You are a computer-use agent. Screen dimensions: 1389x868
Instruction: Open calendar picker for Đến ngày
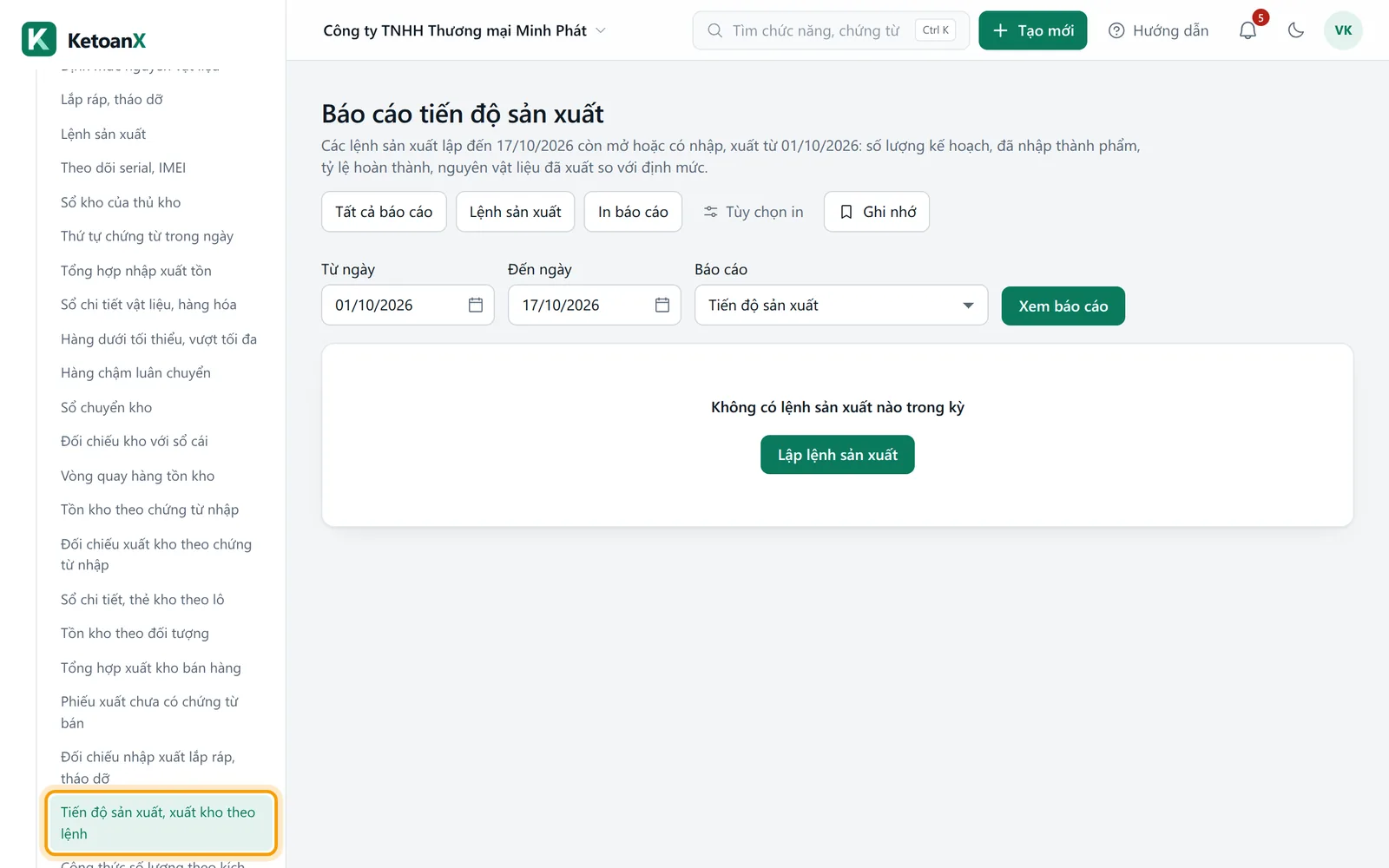662,305
